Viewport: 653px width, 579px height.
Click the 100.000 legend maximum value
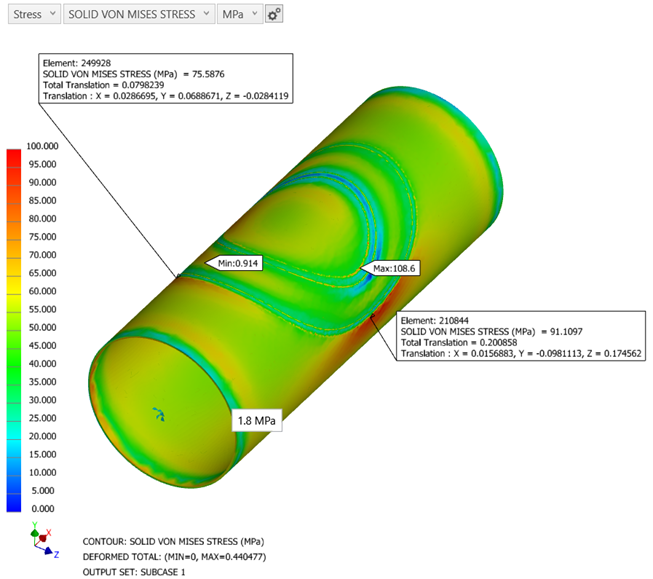point(45,146)
